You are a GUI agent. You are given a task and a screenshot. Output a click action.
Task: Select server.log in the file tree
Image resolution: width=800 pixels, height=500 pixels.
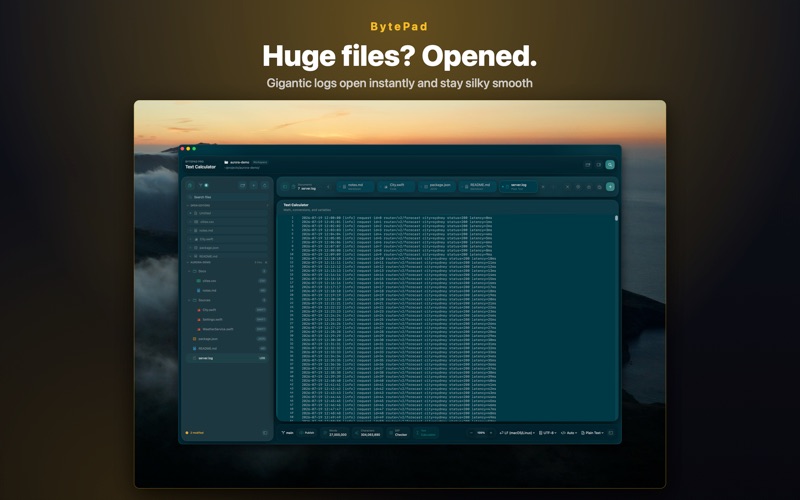click(x=228, y=358)
